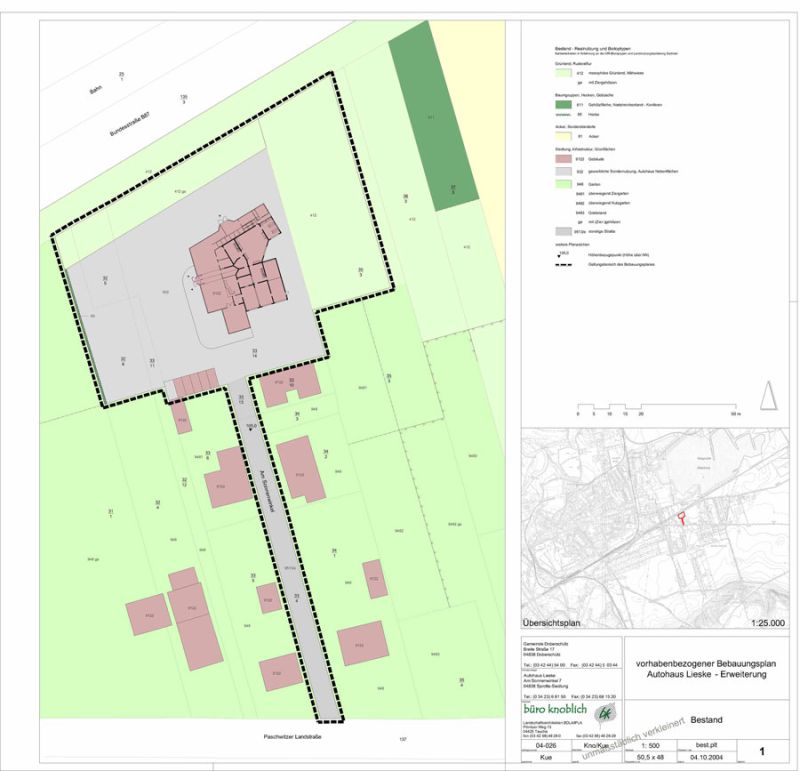Click the pink Gebäude legend swatch
800x771 pixels.
[x=563, y=159]
